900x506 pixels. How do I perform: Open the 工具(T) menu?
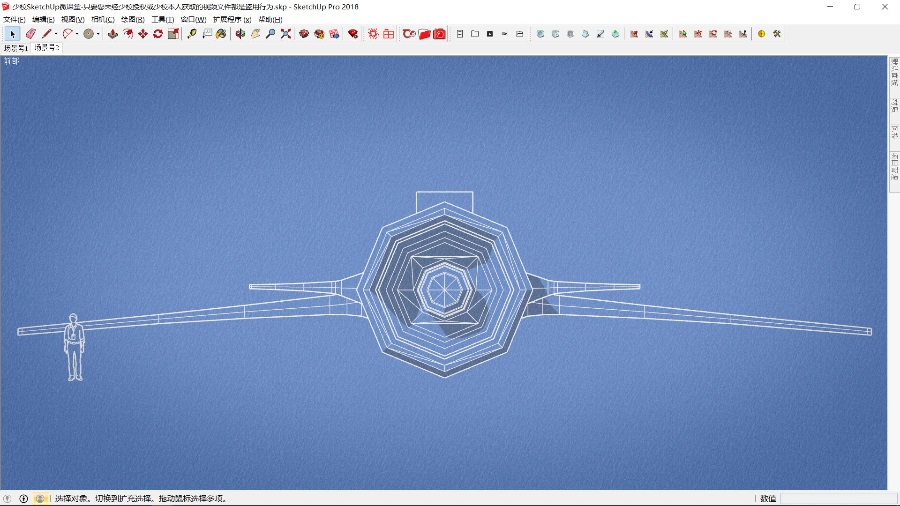pos(162,20)
